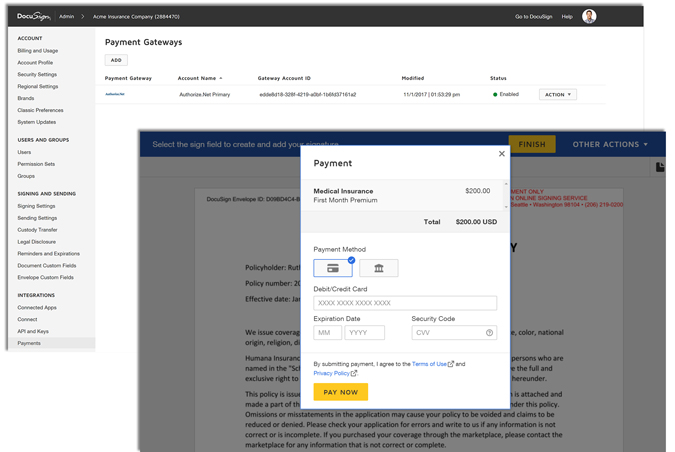
Task: Focus the expiration year YYYY field
Action: point(364,333)
